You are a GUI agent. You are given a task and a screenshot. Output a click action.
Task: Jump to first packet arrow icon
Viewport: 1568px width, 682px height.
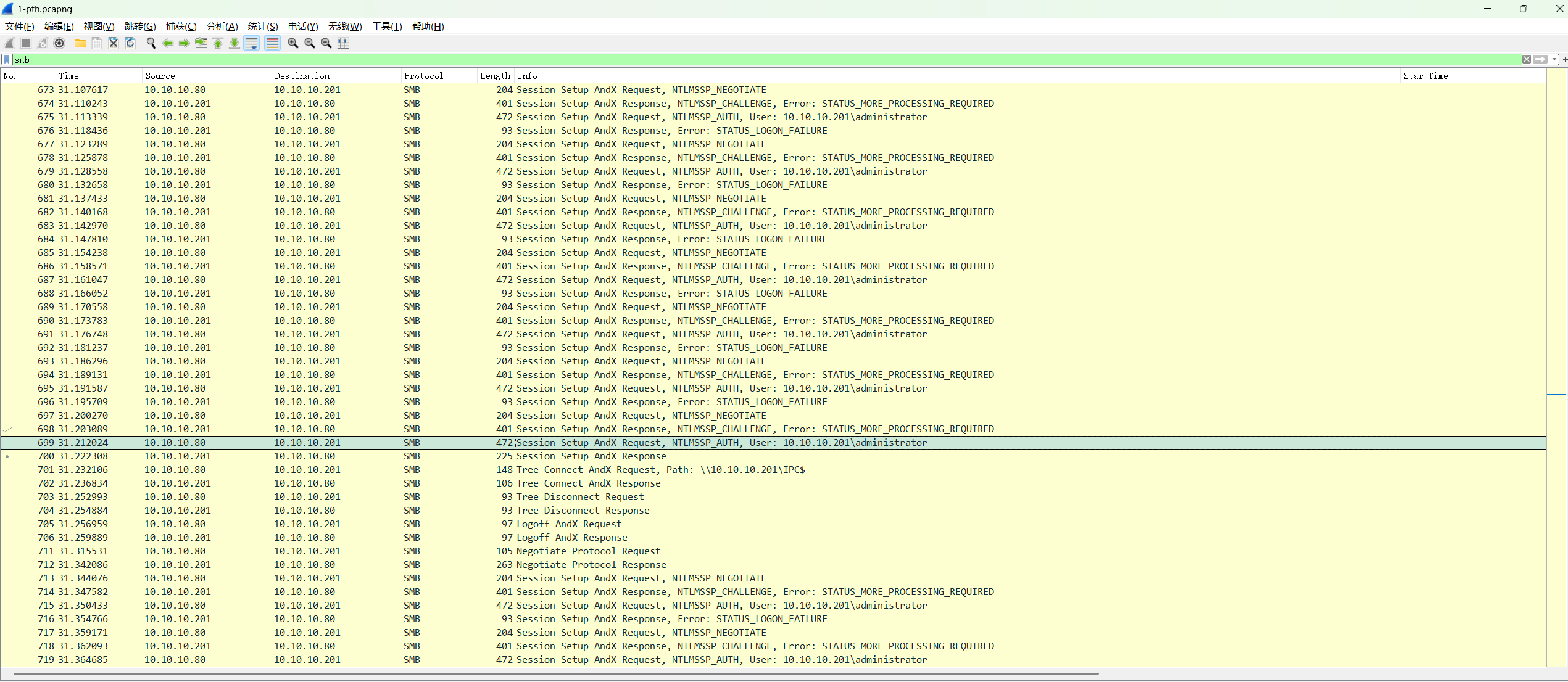click(x=218, y=43)
